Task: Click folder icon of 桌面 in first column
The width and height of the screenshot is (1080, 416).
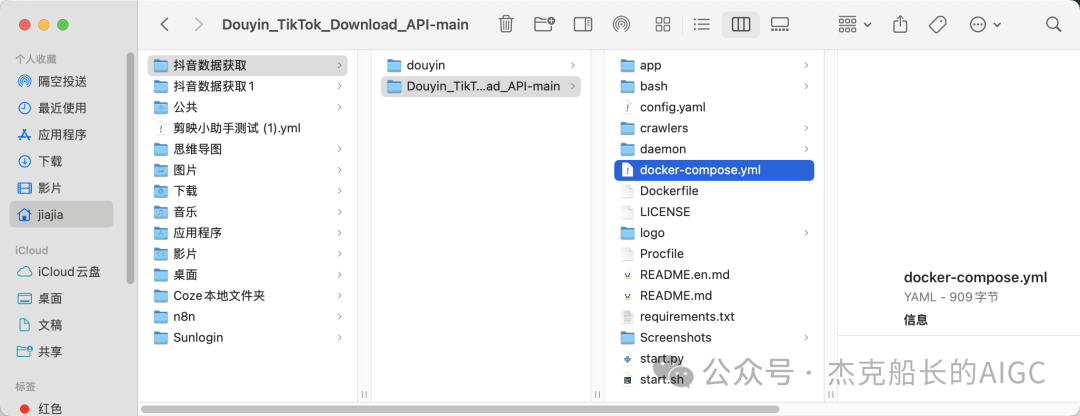Action: [161, 275]
